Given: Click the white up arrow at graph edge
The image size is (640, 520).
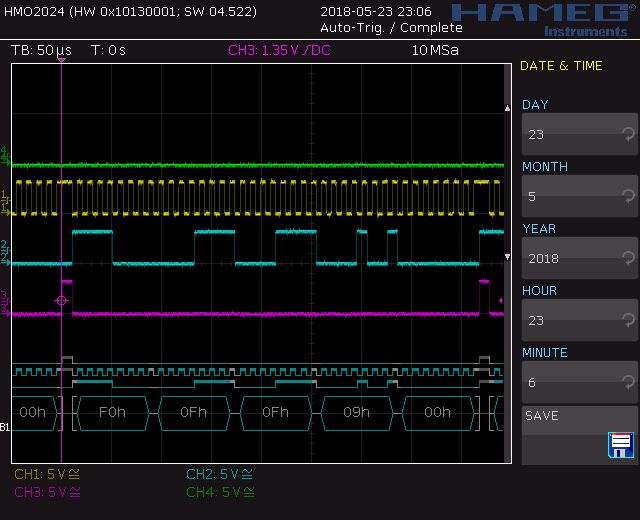Looking at the screenshot, I should coord(505,110).
